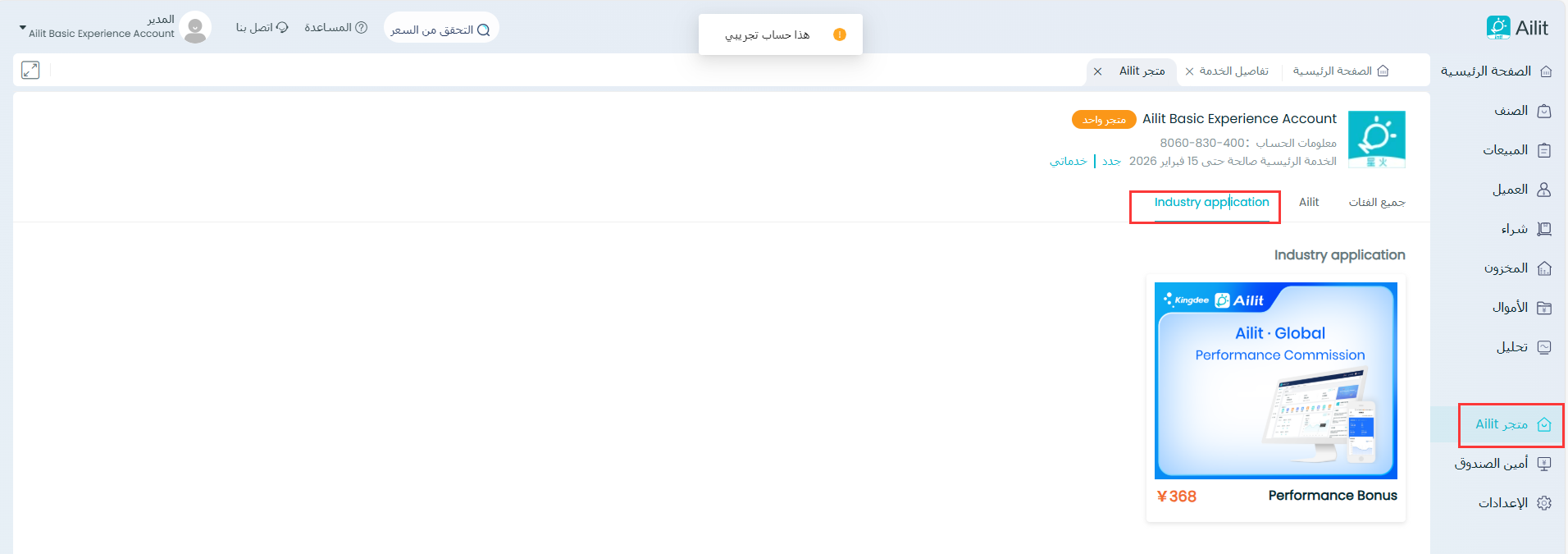The image size is (1568, 554).
Task: Open the cashier monitor icon in sidebar
Action: click(1544, 464)
